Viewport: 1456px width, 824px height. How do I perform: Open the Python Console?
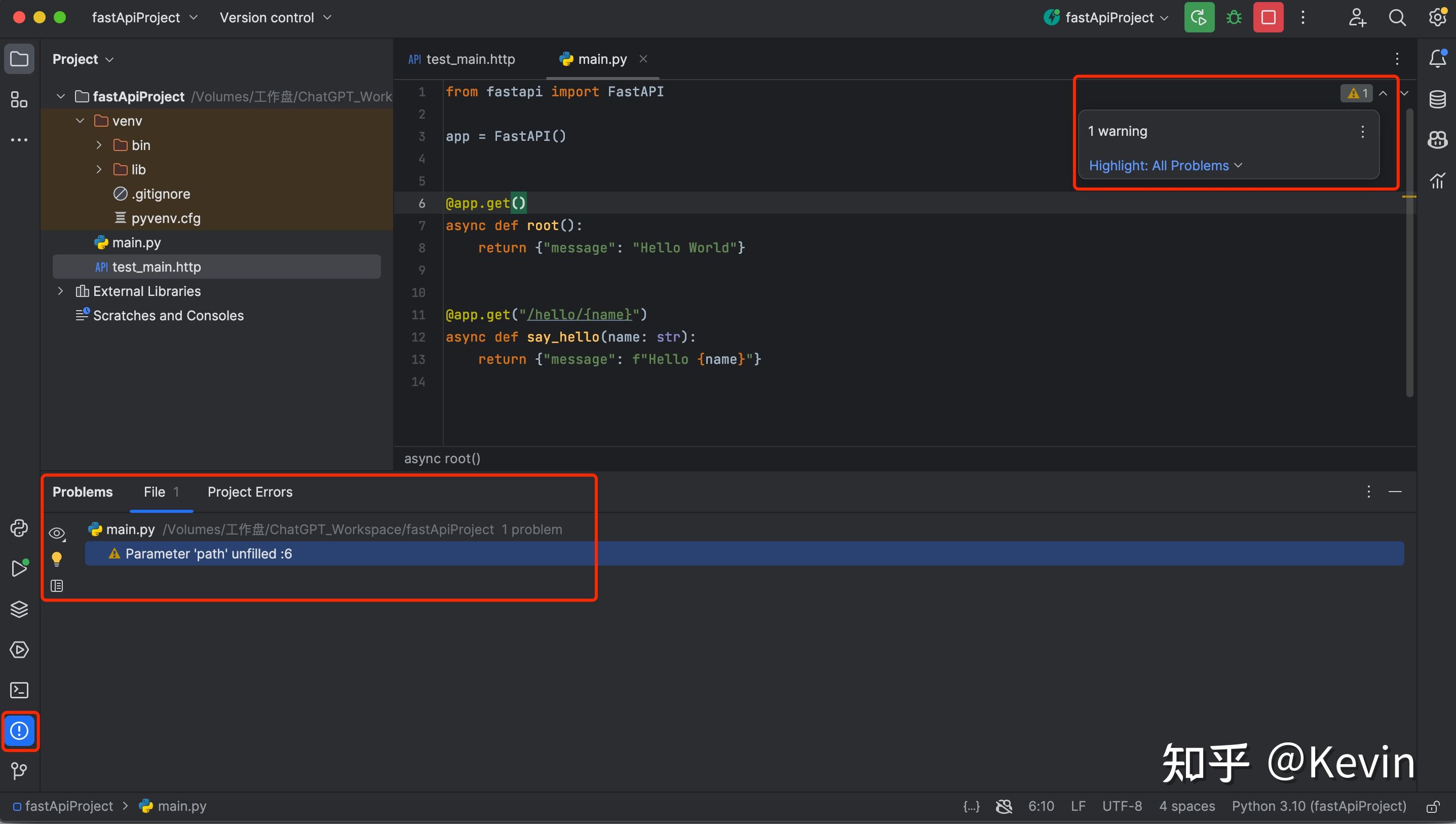tap(19, 528)
